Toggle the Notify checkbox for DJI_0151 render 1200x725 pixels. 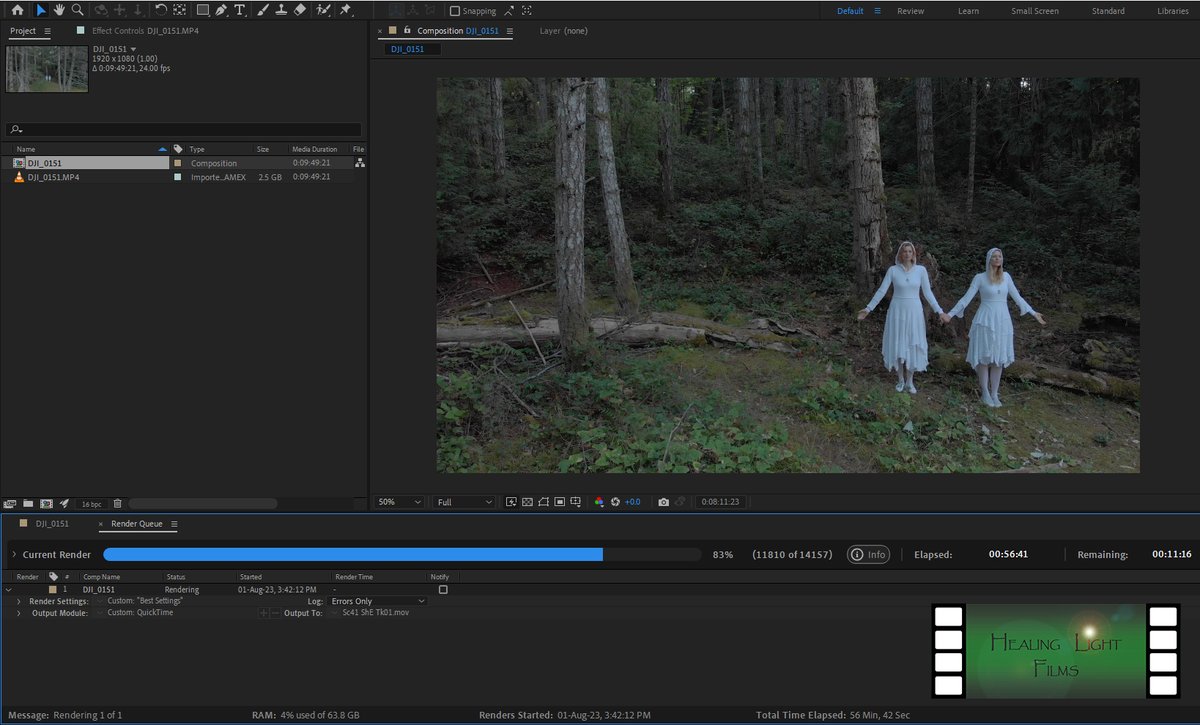(443, 590)
